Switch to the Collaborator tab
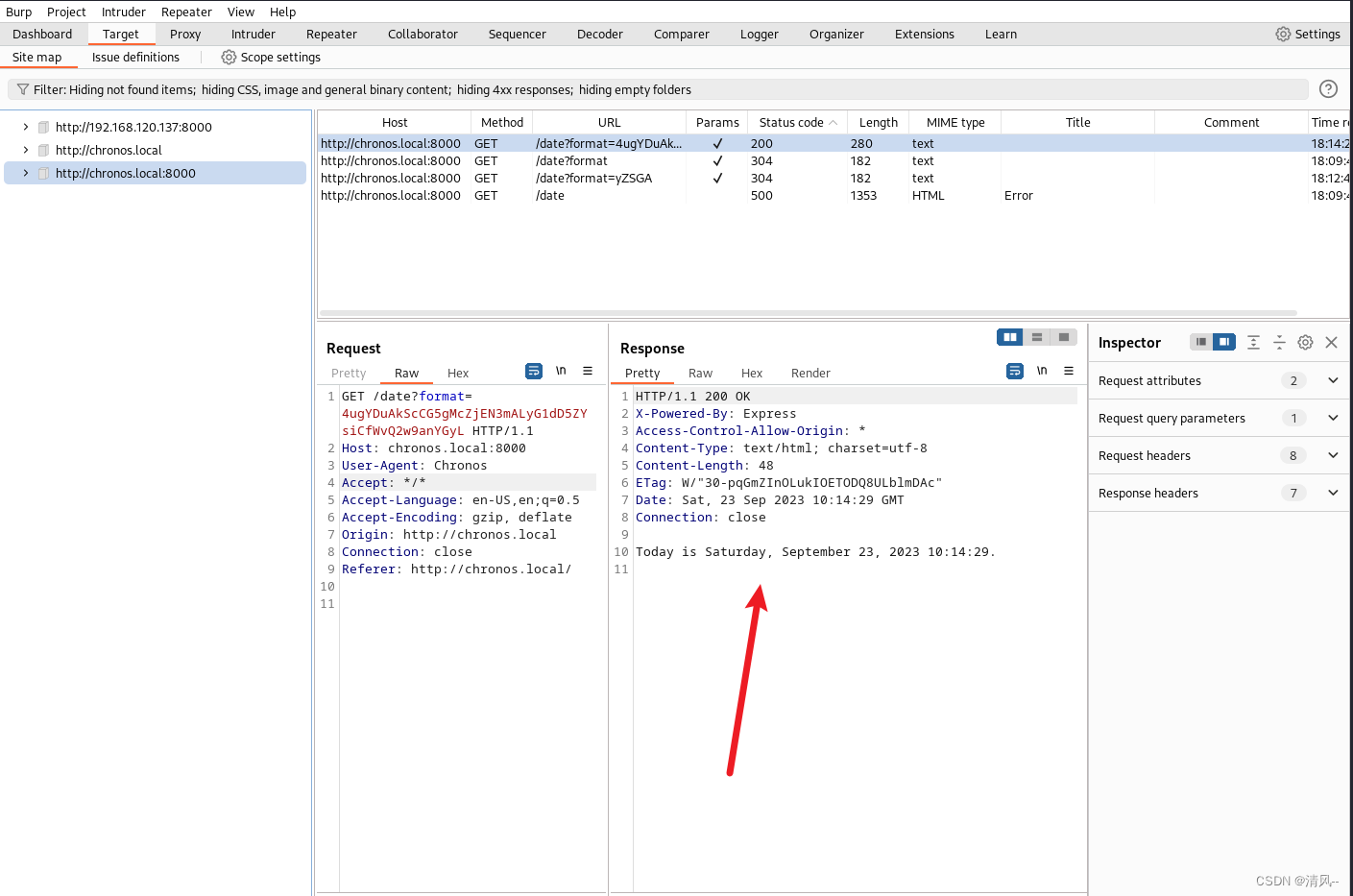The height and width of the screenshot is (896, 1353). tap(423, 34)
